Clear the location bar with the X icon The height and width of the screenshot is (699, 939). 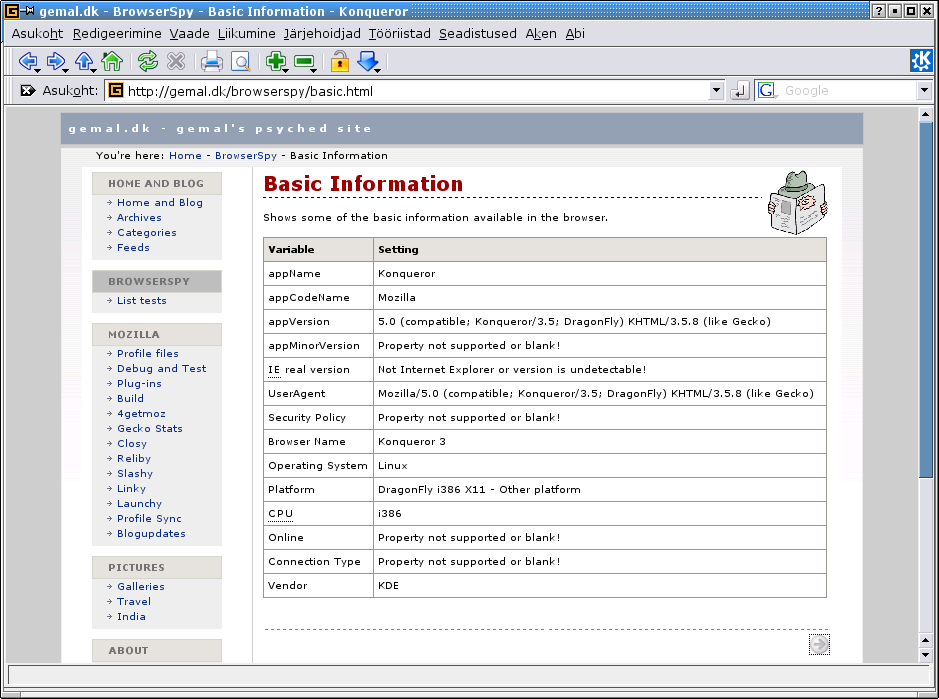pyautogui.click(x=28, y=90)
